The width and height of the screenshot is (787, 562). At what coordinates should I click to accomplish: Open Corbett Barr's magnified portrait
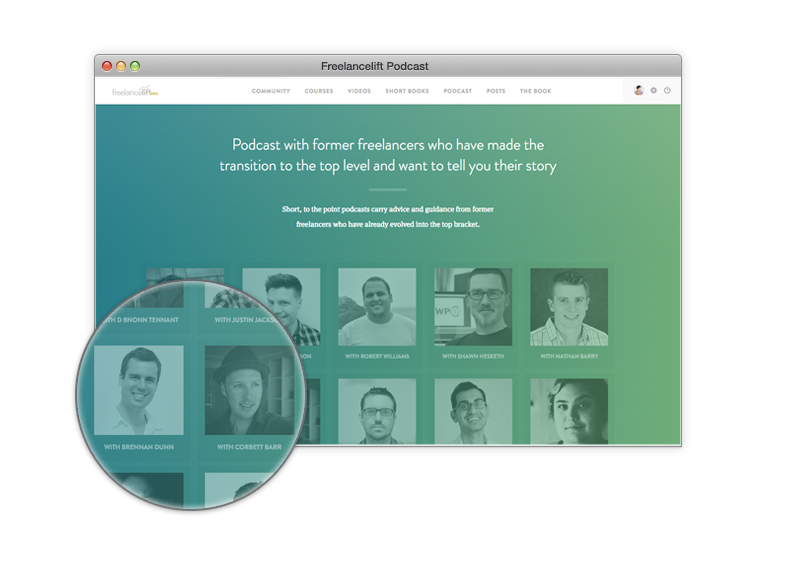click(250, 390)
